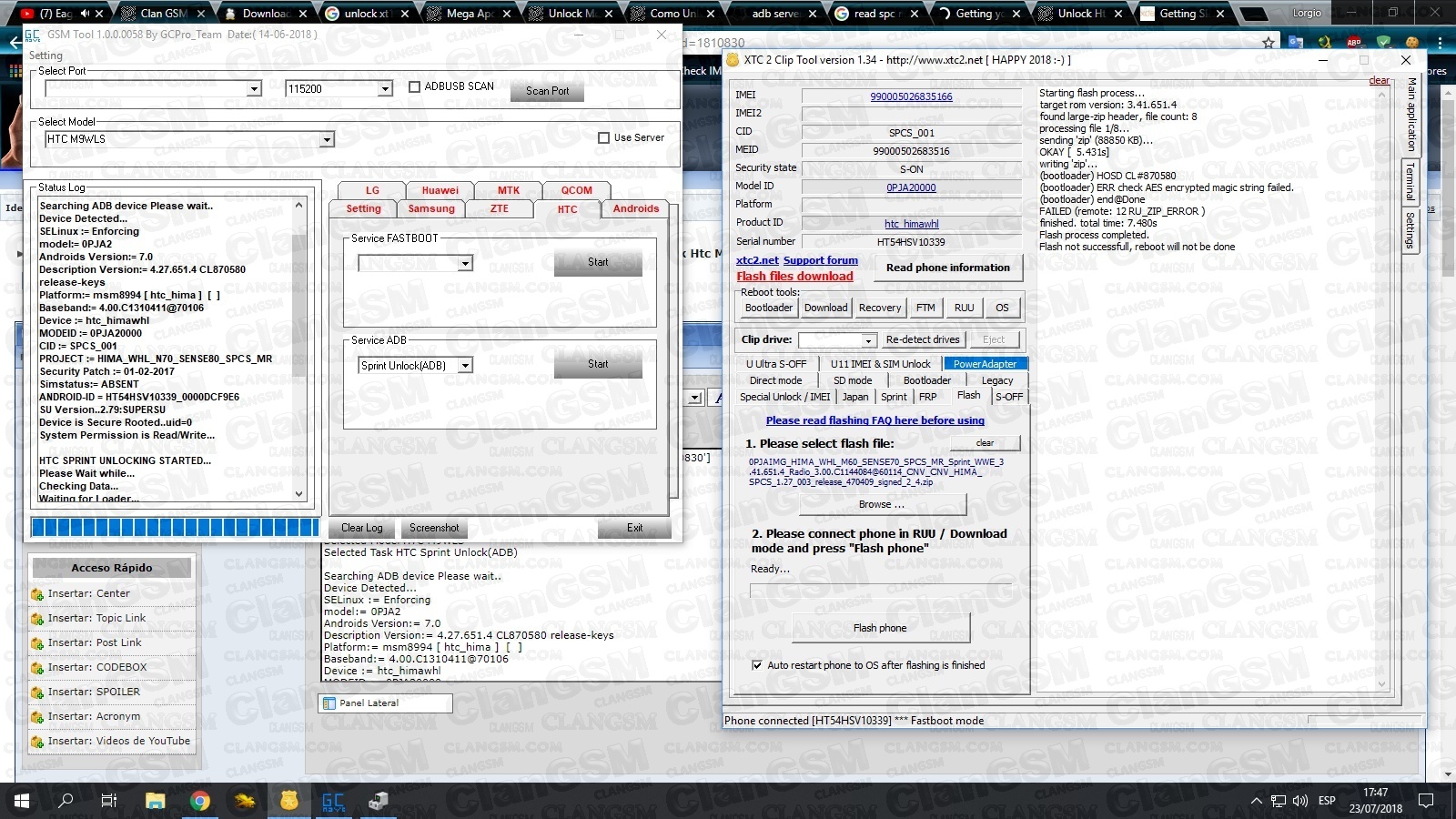Open cookie extension icon in Chrome
The height and width of the screenshot is (819, 1456).
(x=1412, y=43)
